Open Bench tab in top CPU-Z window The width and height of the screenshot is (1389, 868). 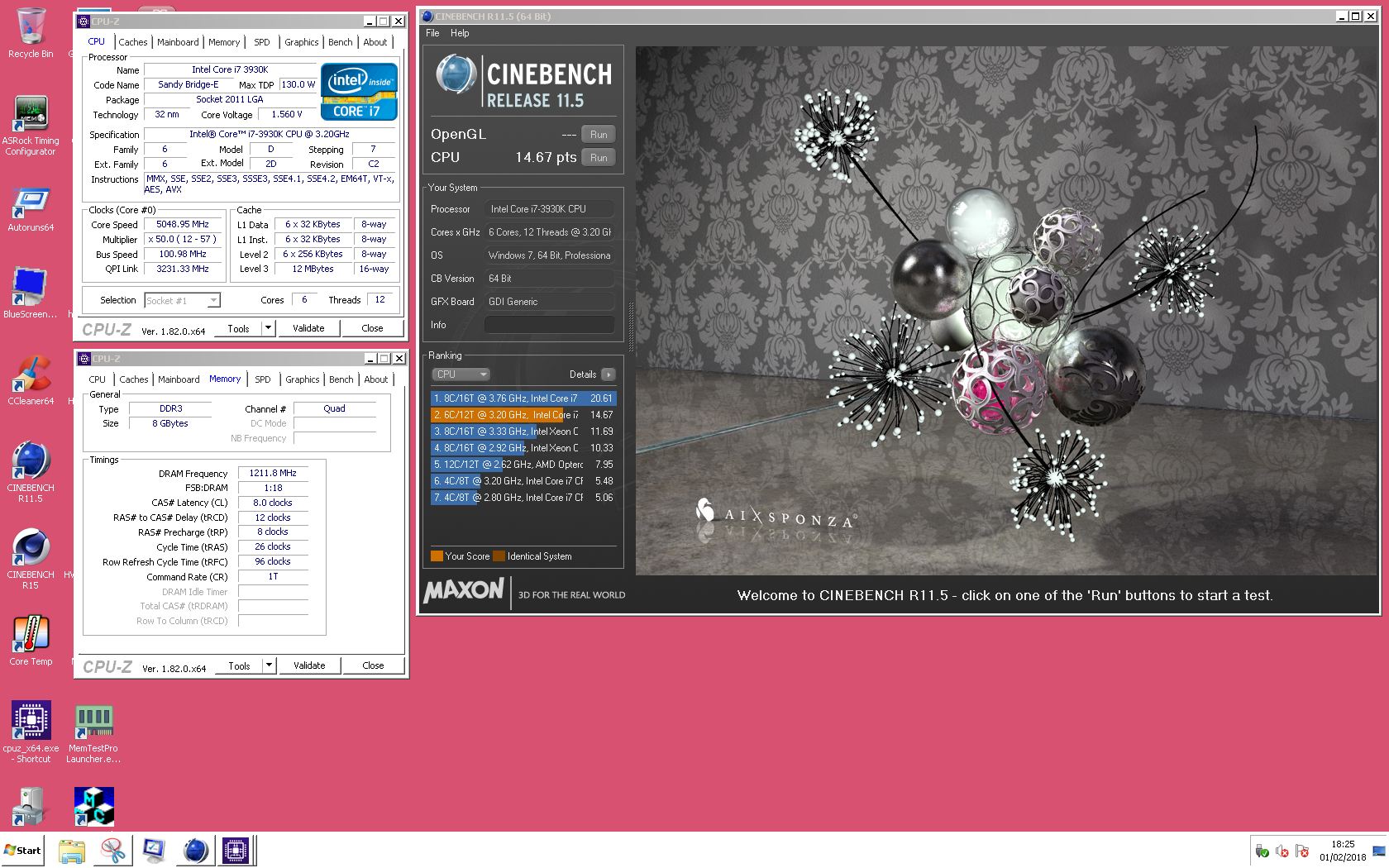click(x=340, y=42)
